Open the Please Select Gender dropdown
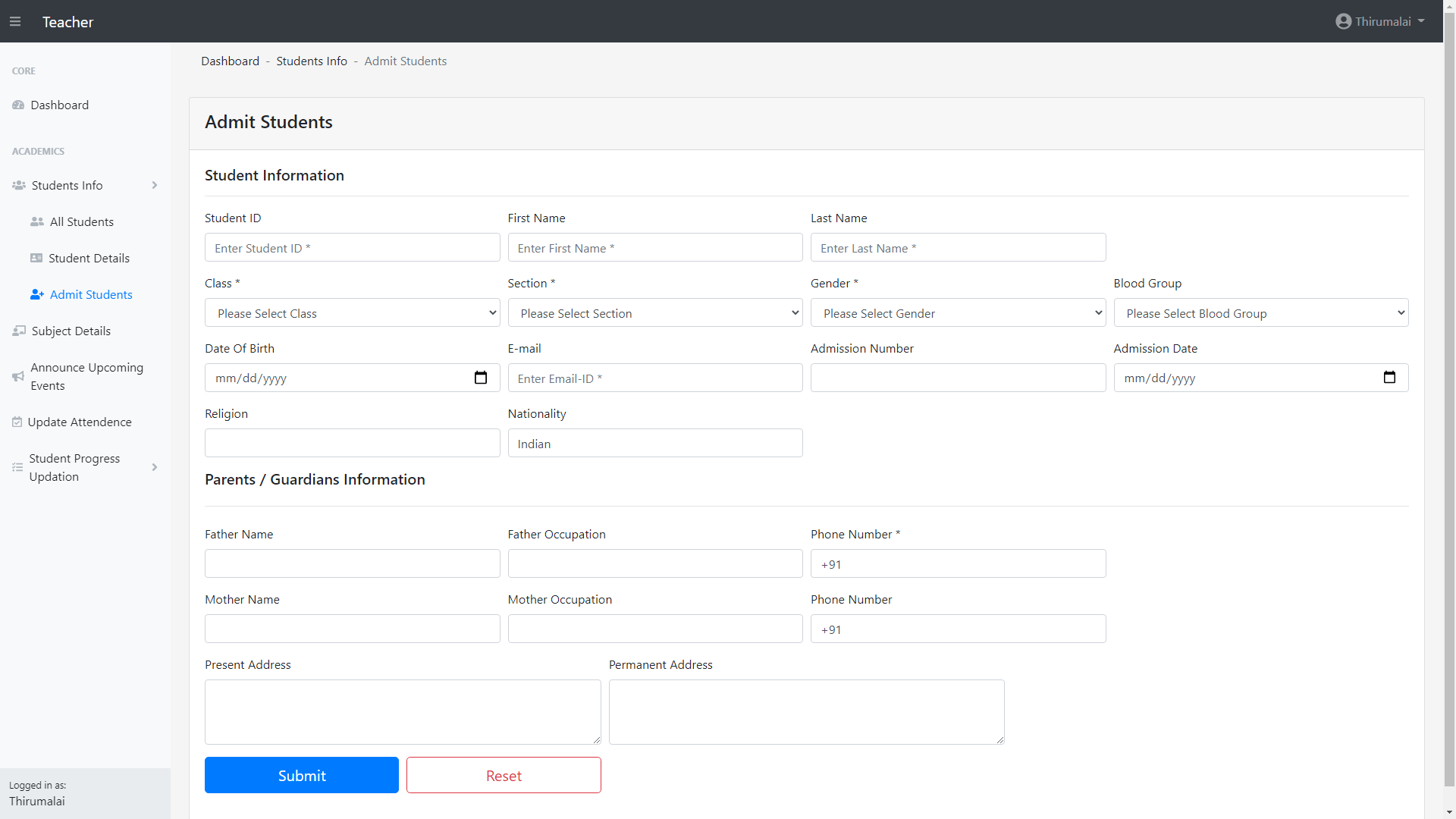This screenshot has height=819, width=1456. 957,313
